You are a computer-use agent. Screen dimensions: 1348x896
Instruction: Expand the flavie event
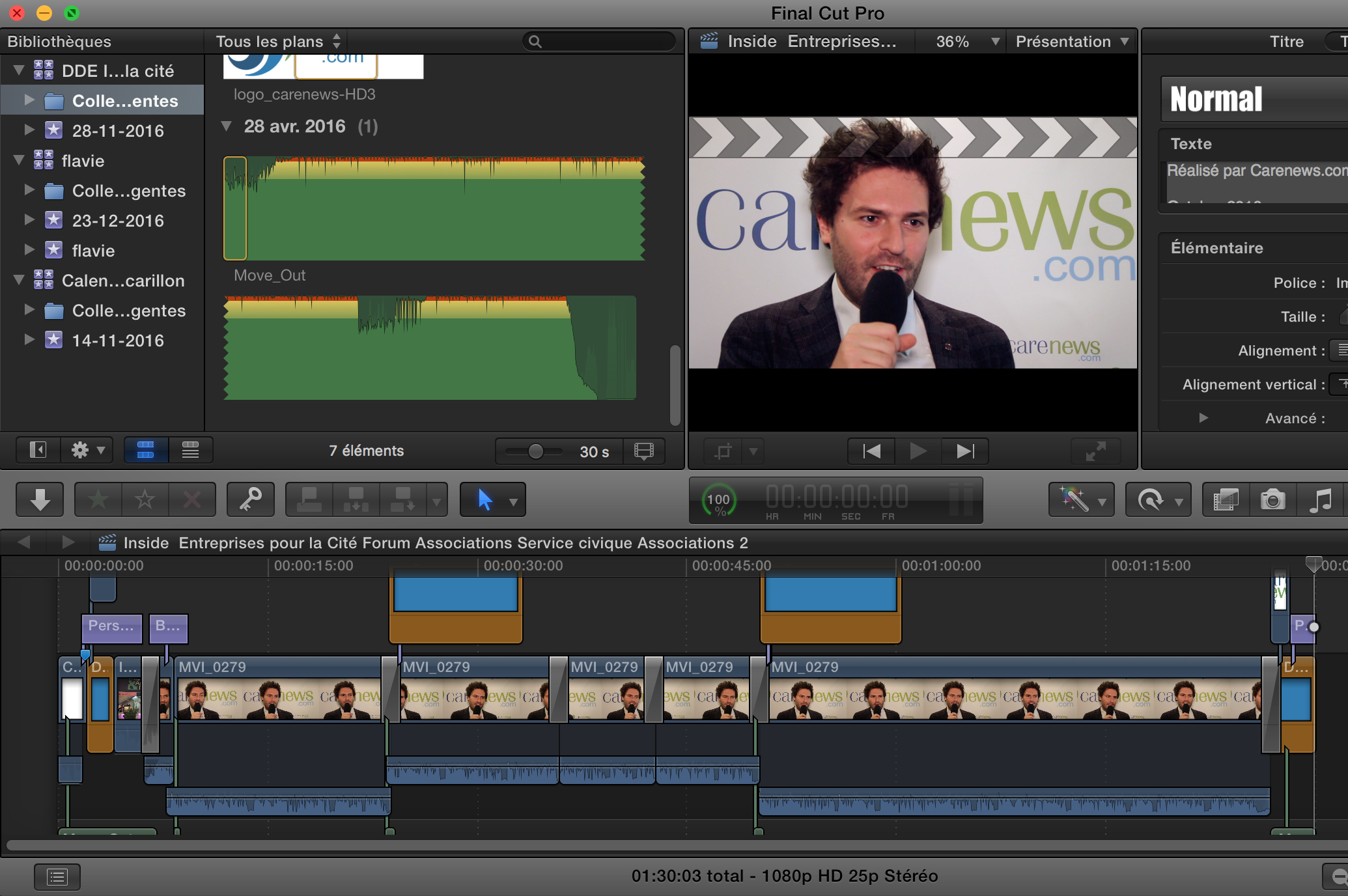click(x=29, y=249)
